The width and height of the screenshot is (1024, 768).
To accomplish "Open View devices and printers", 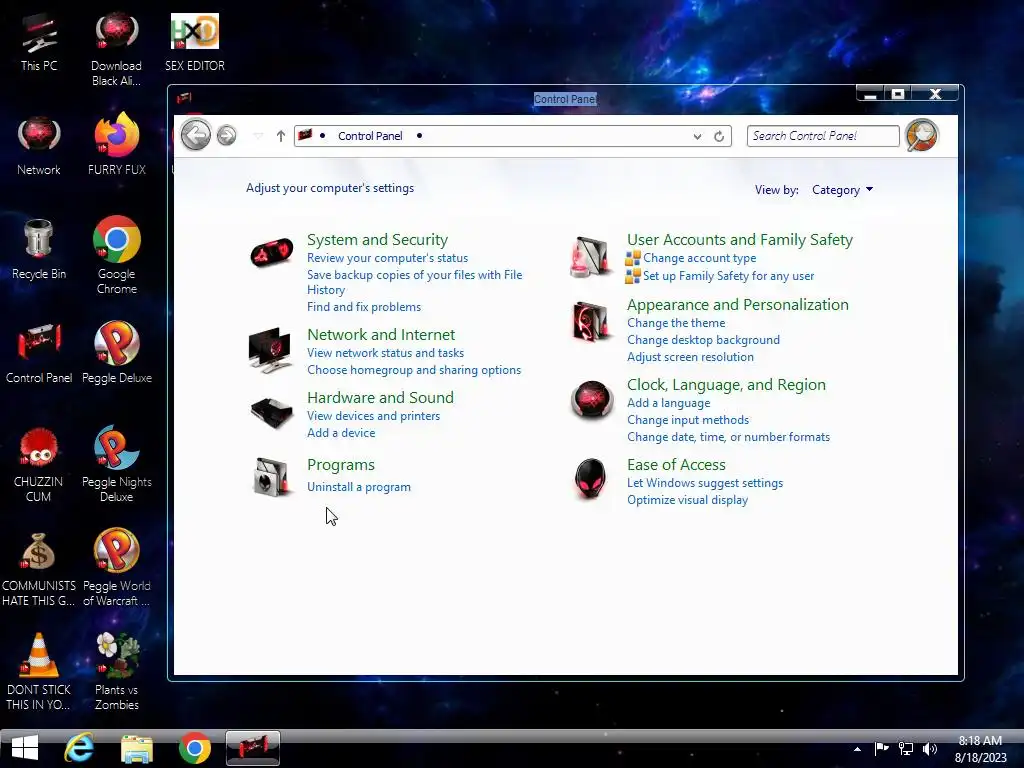I will [x=374, y=416].
